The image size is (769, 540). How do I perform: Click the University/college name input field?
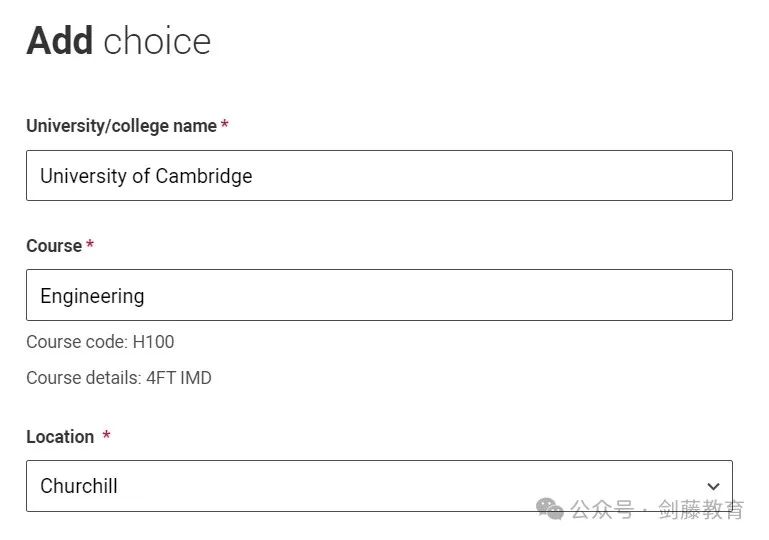click(x=379, y=176)
